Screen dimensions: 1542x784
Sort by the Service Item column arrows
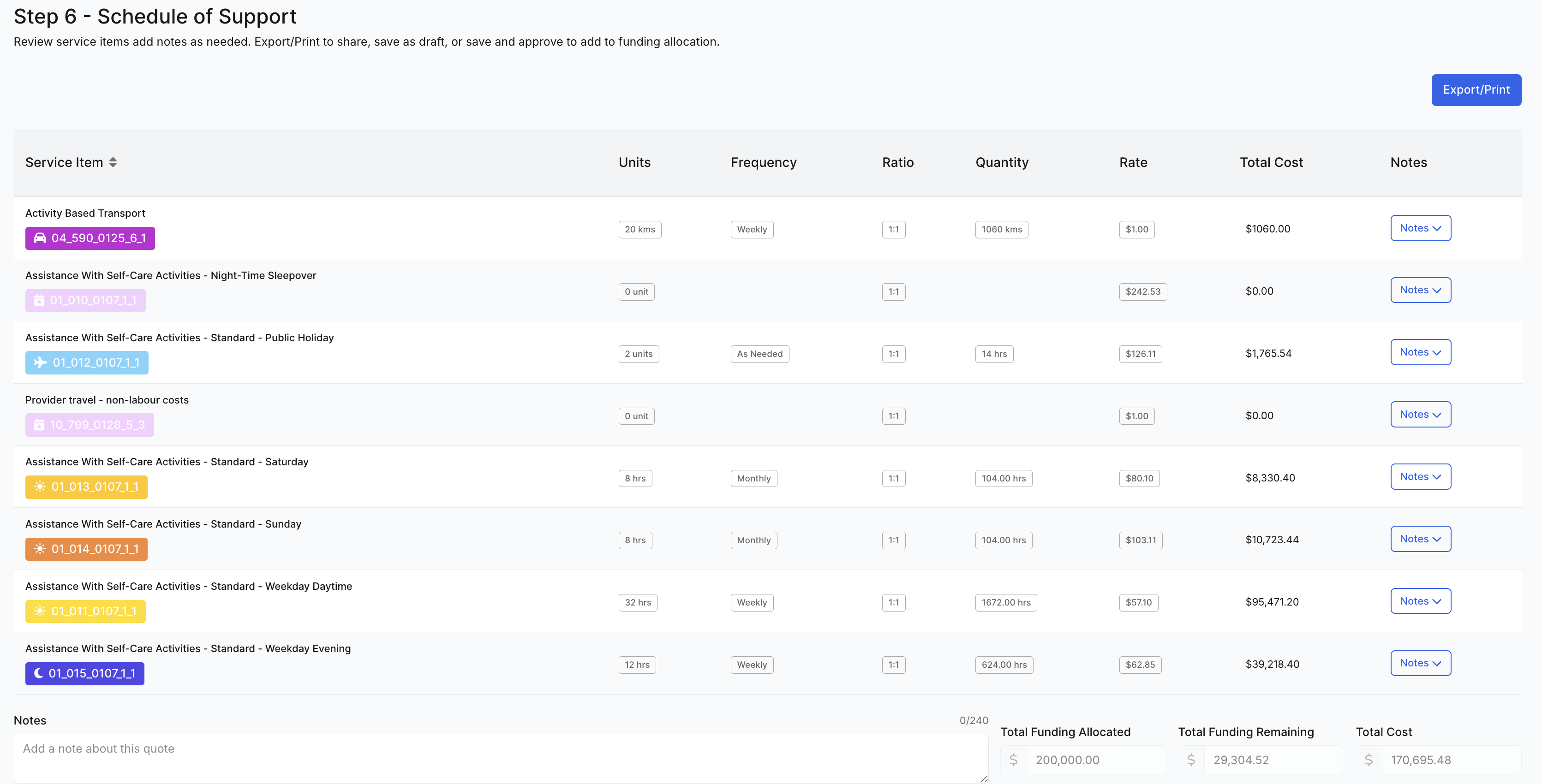pos(113,162)
